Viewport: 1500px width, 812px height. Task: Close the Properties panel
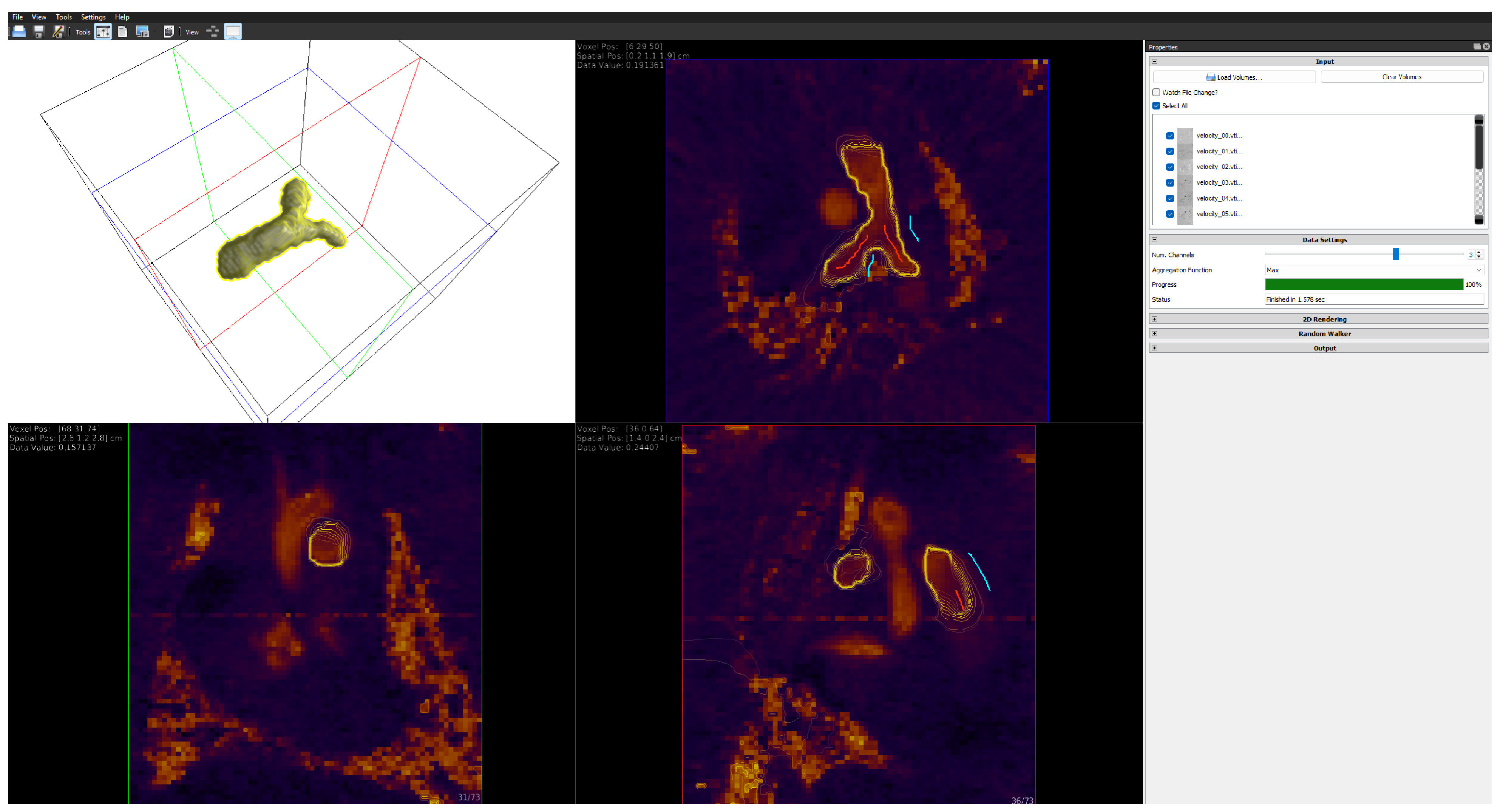pyautogui.click(x=1486, y=46)
